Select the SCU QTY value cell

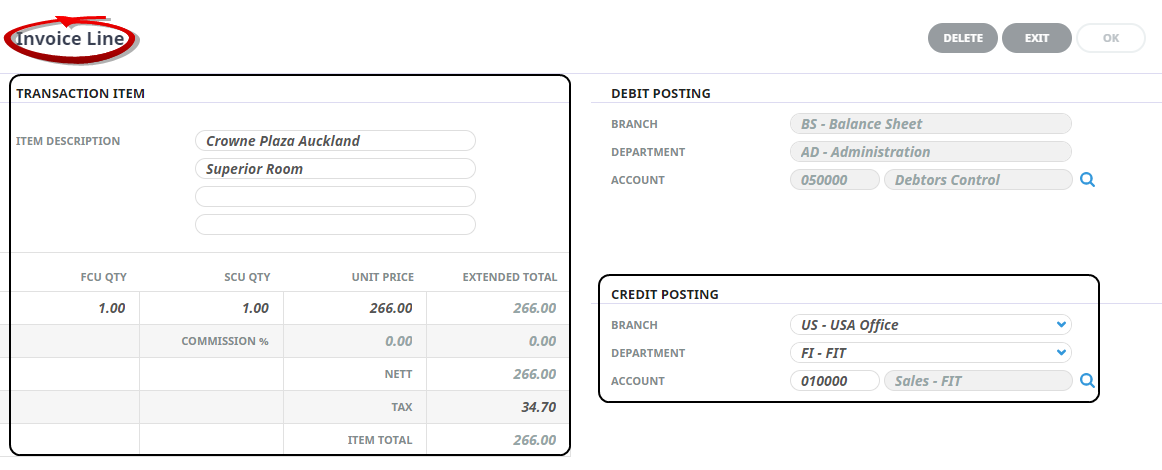212,308
